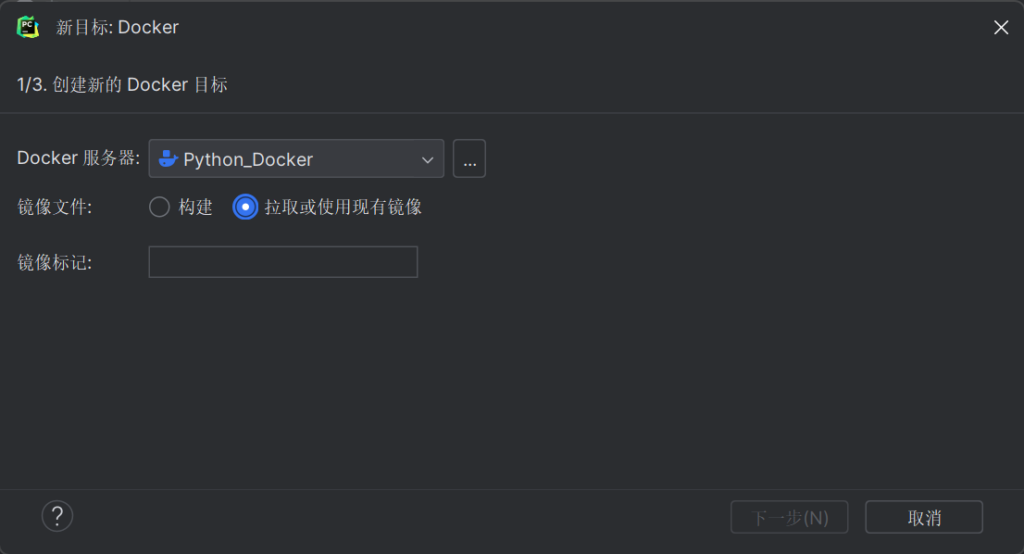
Task: Focus the 镜像标记 text input field
Action: 283,262
